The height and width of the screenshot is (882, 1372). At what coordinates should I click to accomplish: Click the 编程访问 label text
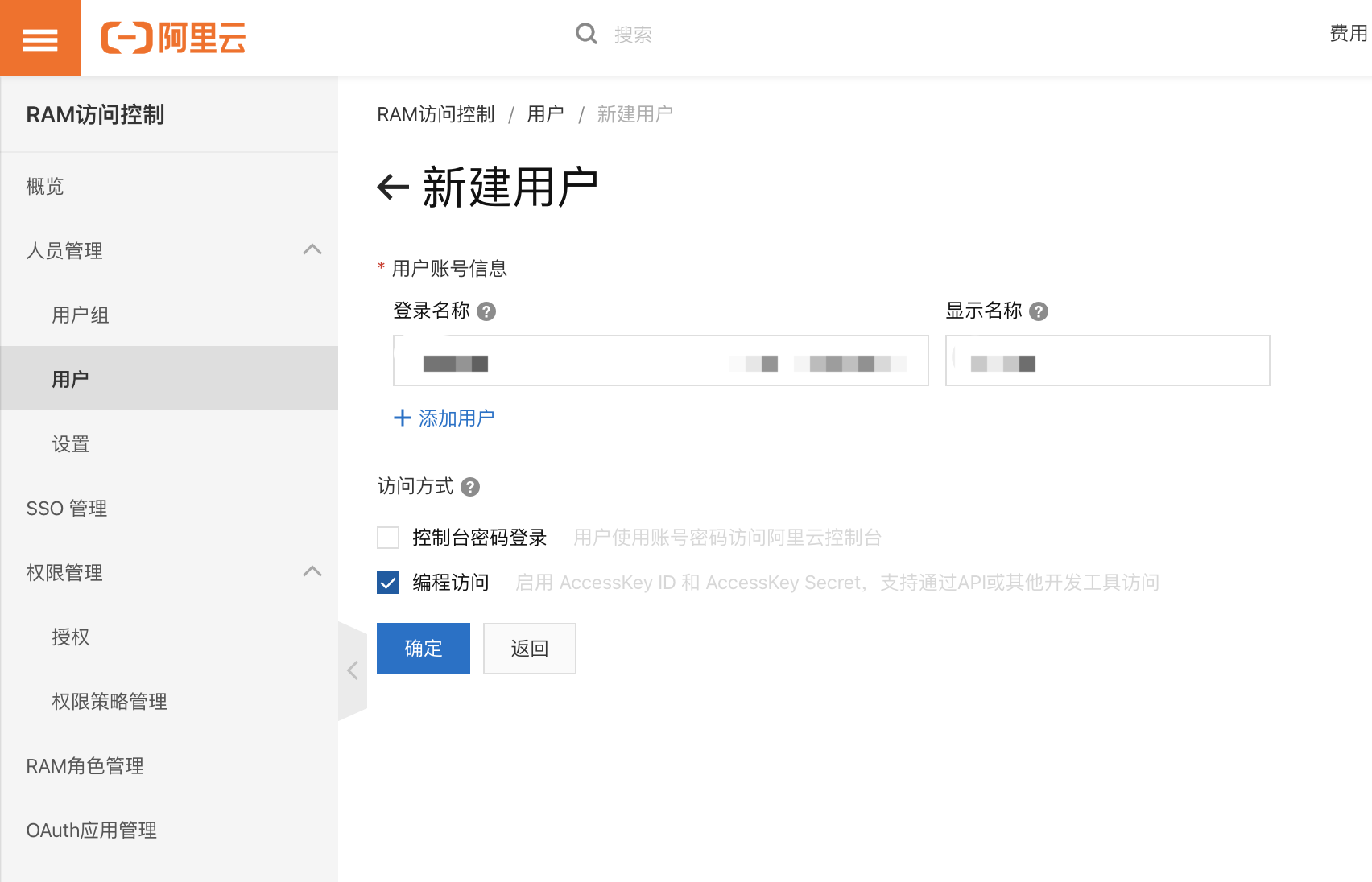tap(451, 583)
